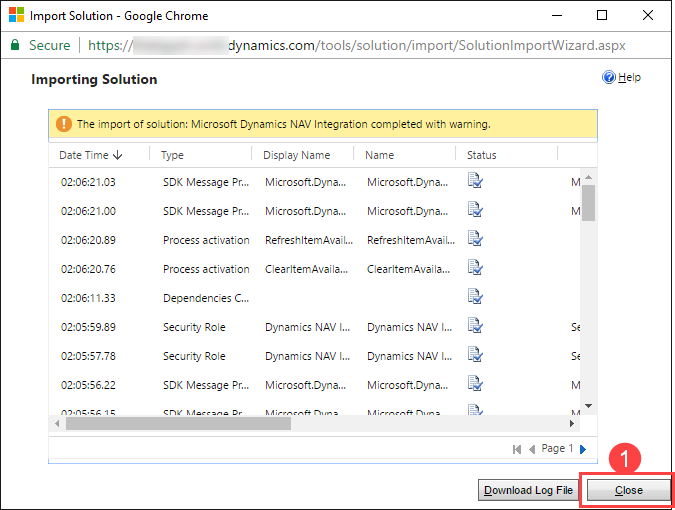Click the horizontal scrollbar thumb
The height and width of the screenshot is (510, 675).
tap(178, 423)
